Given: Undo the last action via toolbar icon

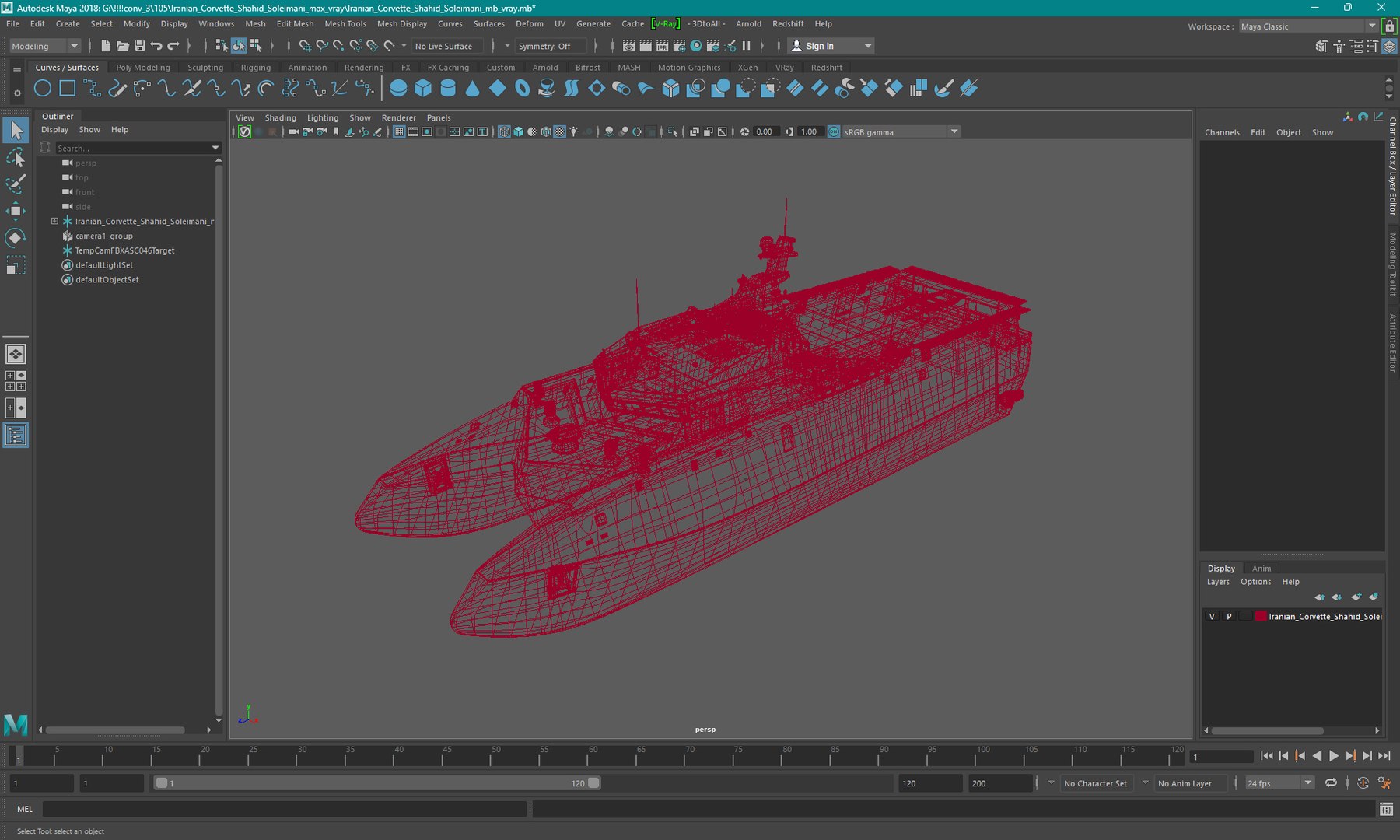Looking at the screenshot, I should pos(156,46).
